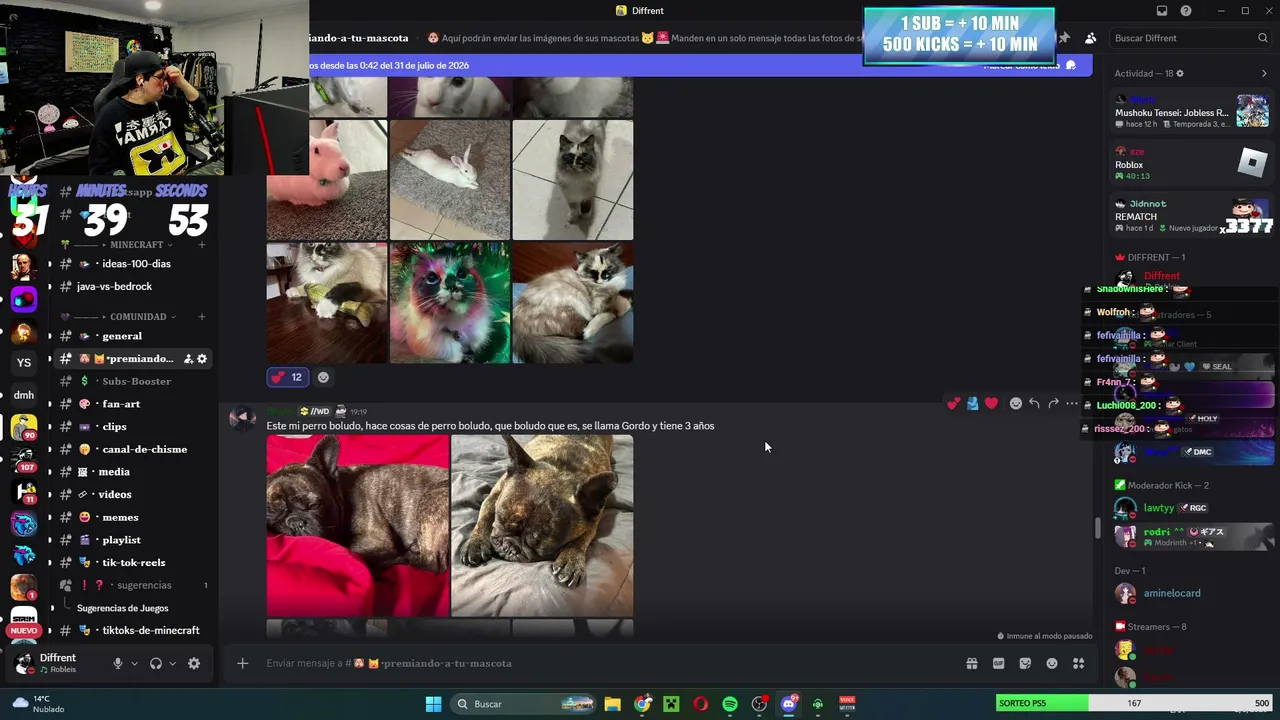Open the YS server

coord(24,363)
